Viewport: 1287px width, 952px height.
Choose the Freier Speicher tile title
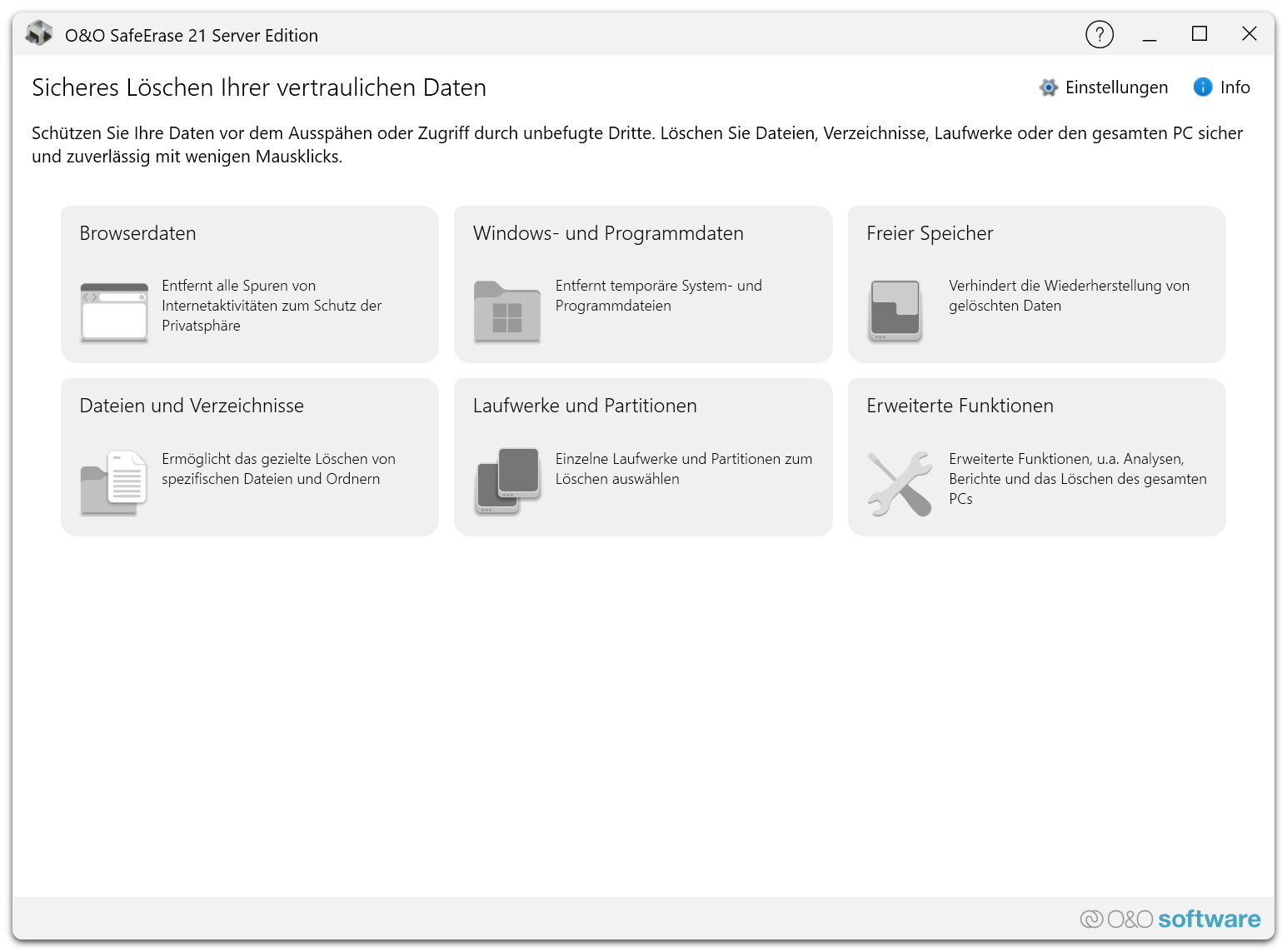click(x=930, y=233)
